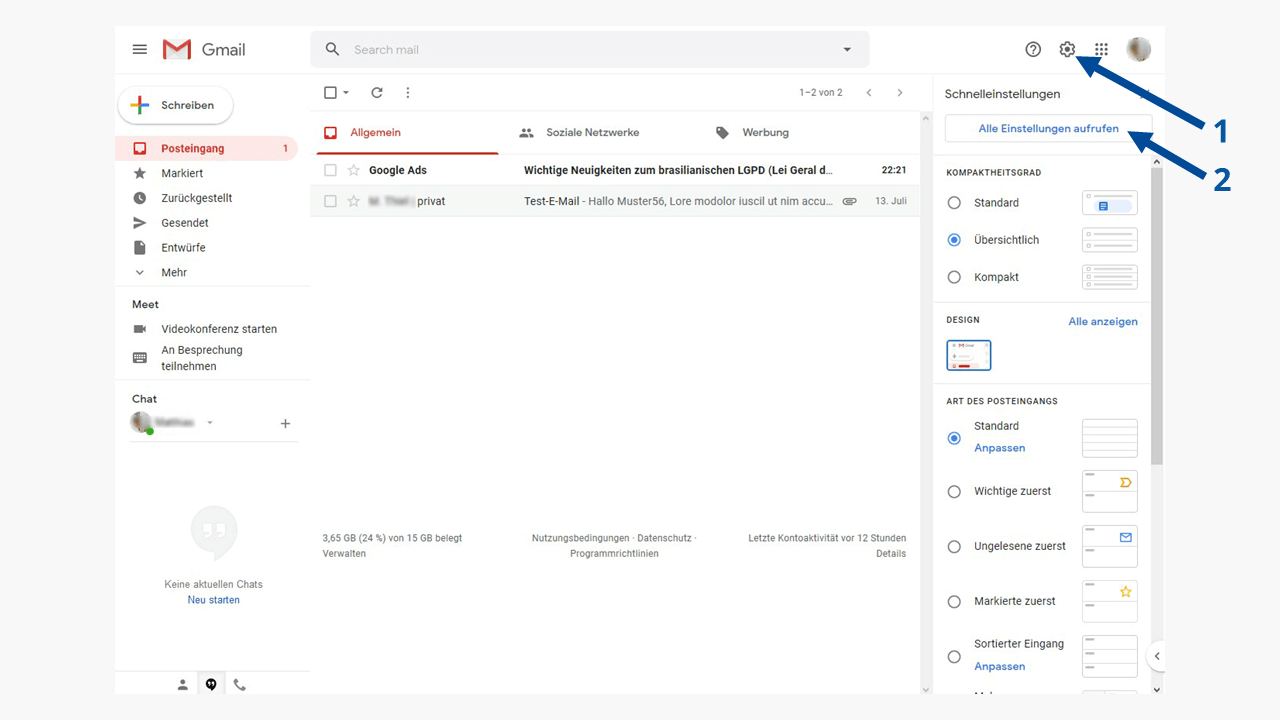Image resolution: width=1280 pixels, height=720 pixels.
Task: Open the contacts person icon at bottom
Action: tap(183, 685)
